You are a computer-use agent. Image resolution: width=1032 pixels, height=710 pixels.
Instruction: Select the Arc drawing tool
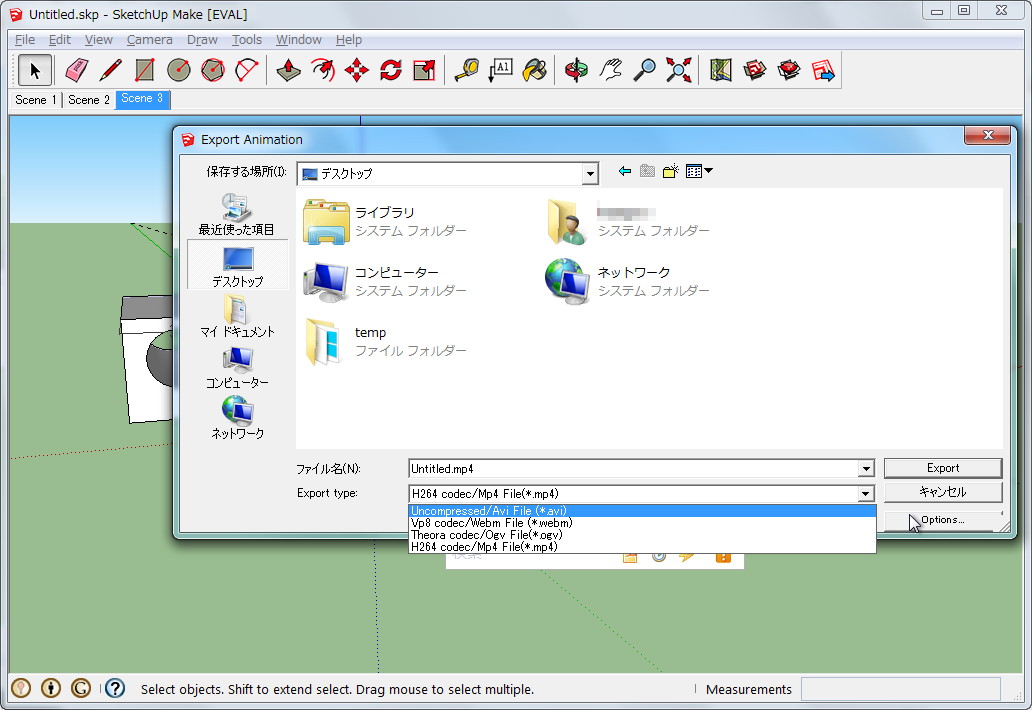pos(246,70)
